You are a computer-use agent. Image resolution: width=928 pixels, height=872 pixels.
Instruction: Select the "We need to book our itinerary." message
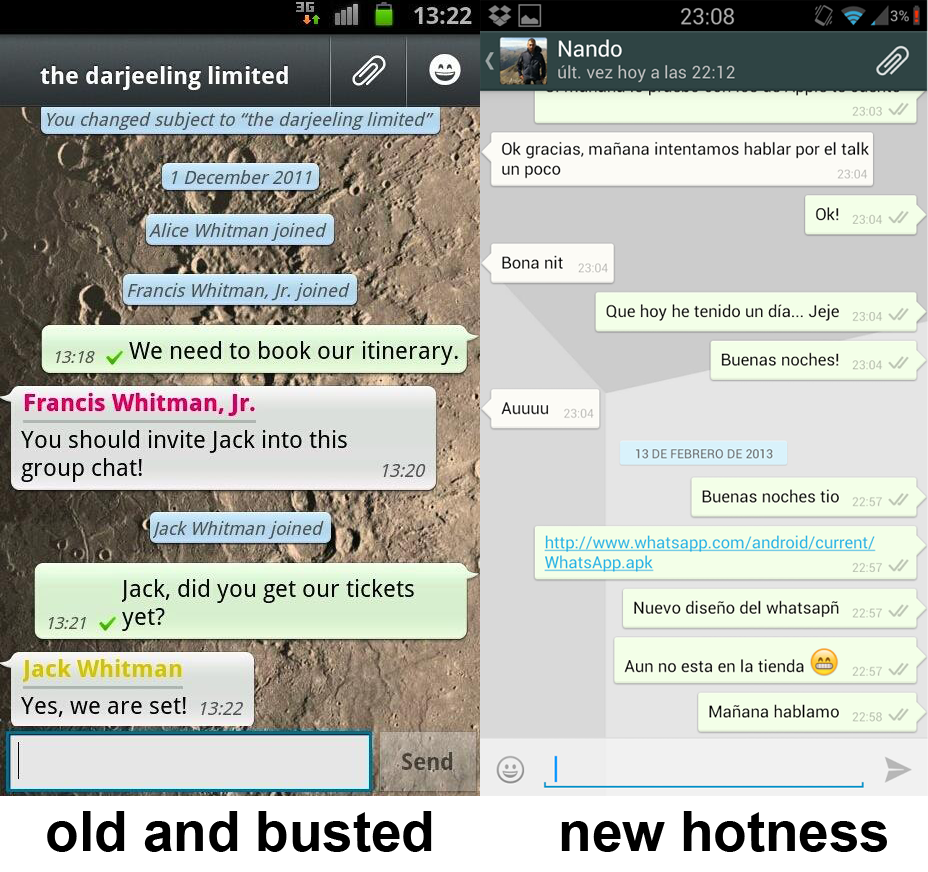(x=293, y=351)
